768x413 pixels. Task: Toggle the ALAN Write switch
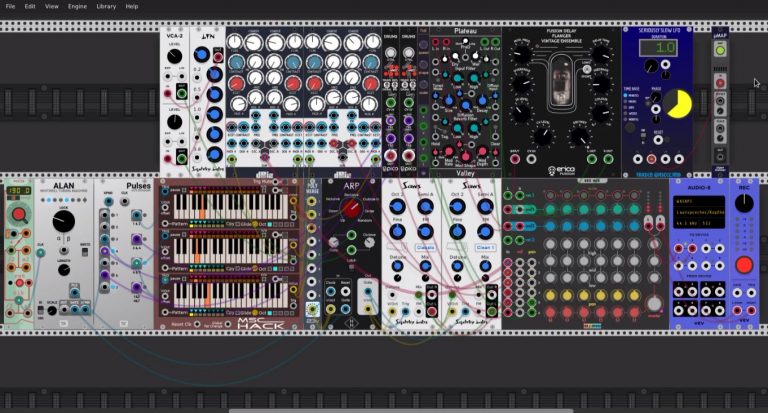[85, 252]
